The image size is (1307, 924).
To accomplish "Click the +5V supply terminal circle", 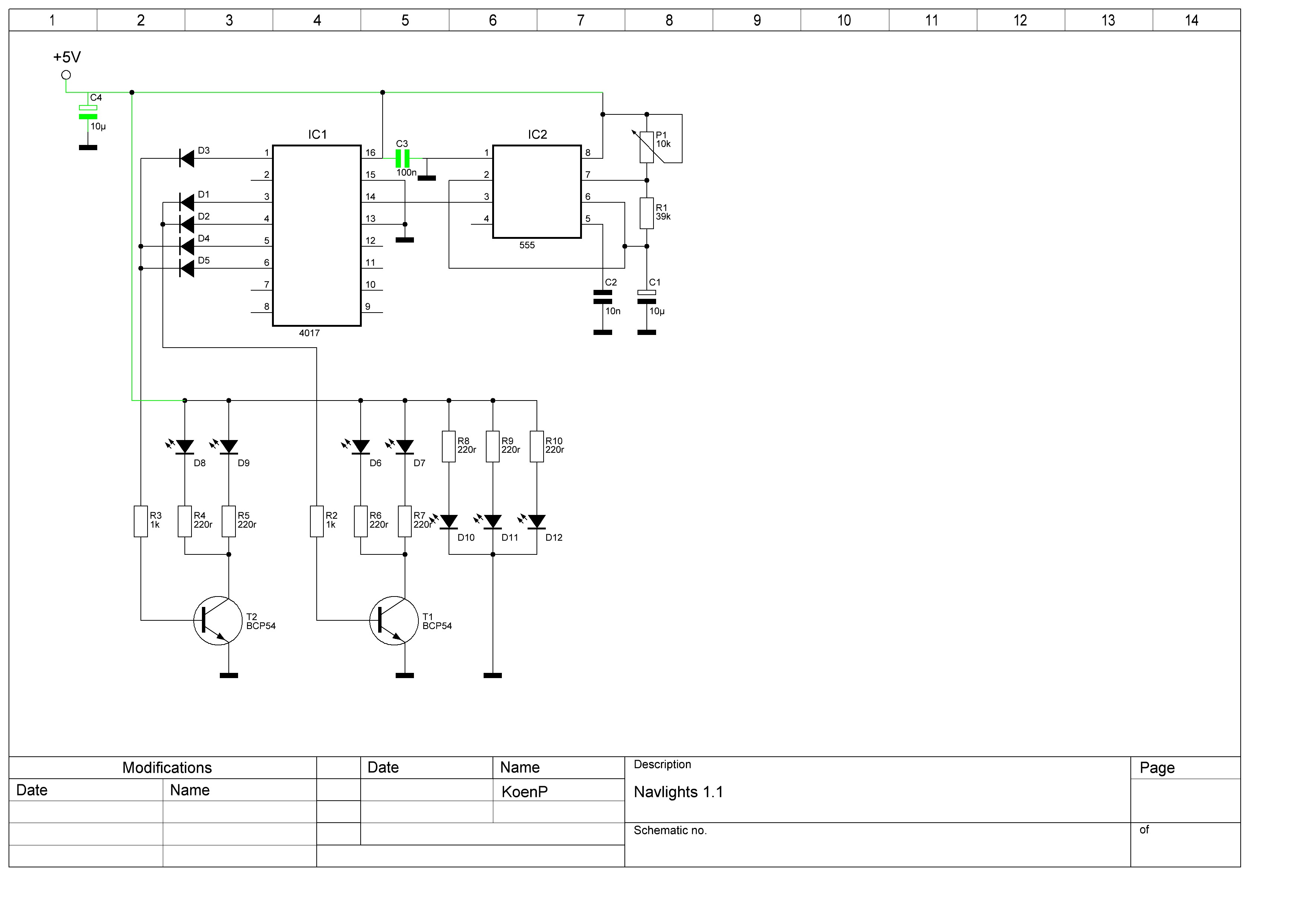I will (x=66, y=75).
